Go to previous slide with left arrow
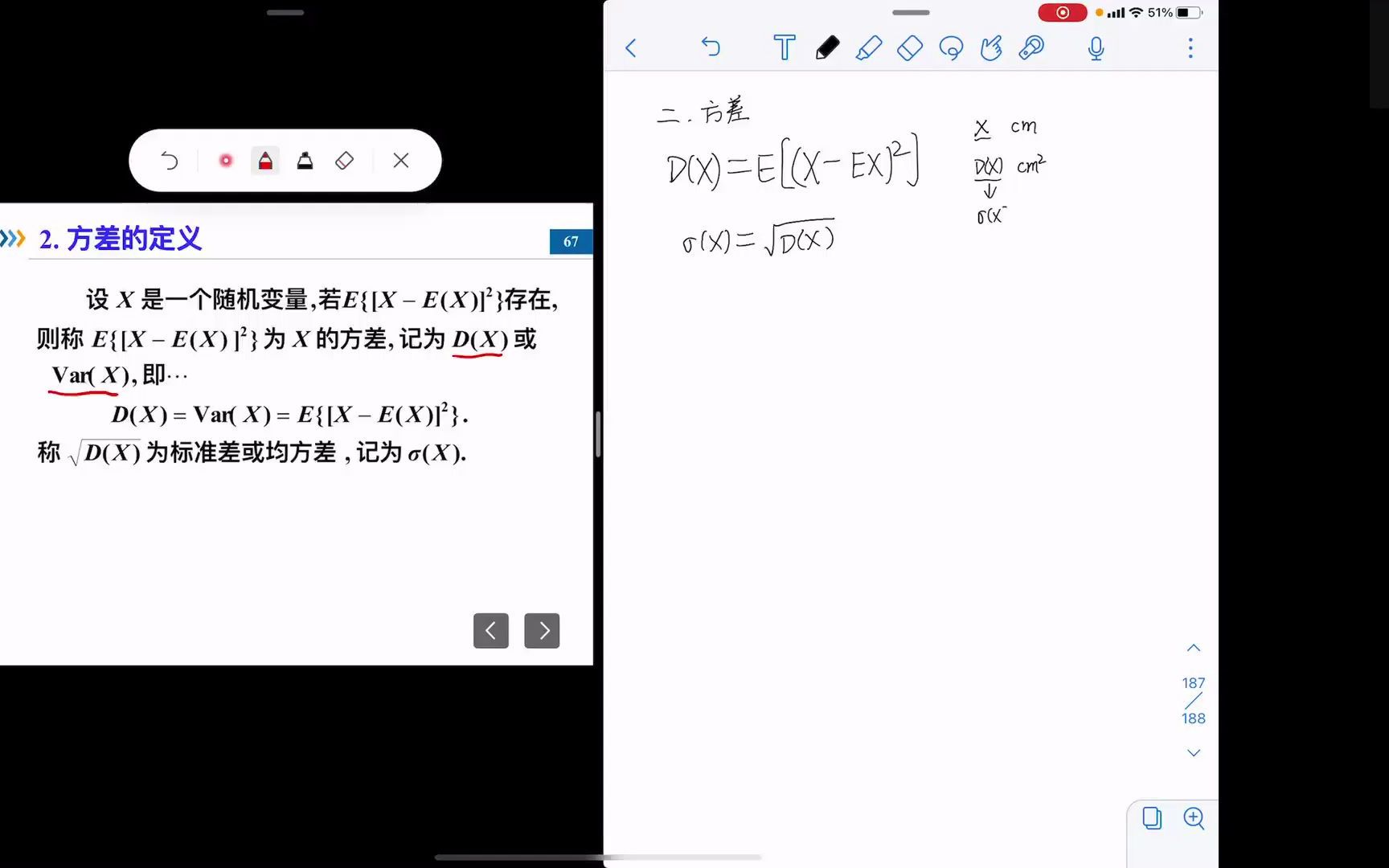1389x868 pixels. [491, 631]
